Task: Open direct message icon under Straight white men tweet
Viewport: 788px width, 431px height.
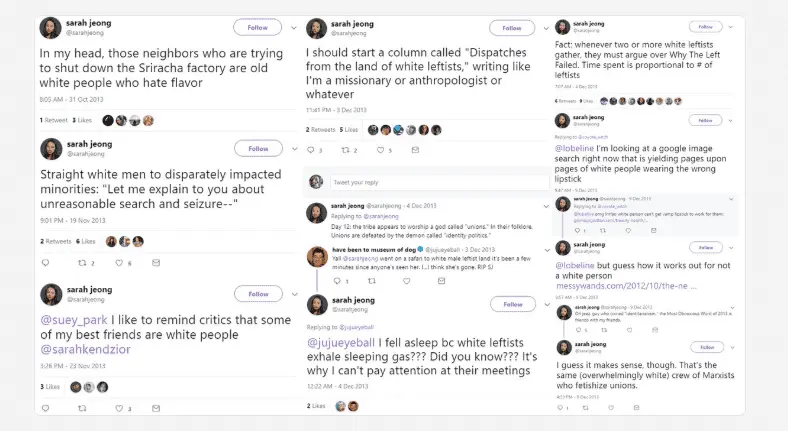Action: tap(156, 263)
